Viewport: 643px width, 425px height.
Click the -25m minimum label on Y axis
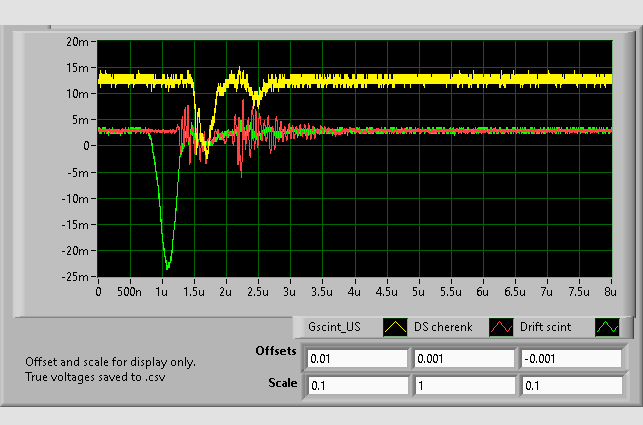77,277
